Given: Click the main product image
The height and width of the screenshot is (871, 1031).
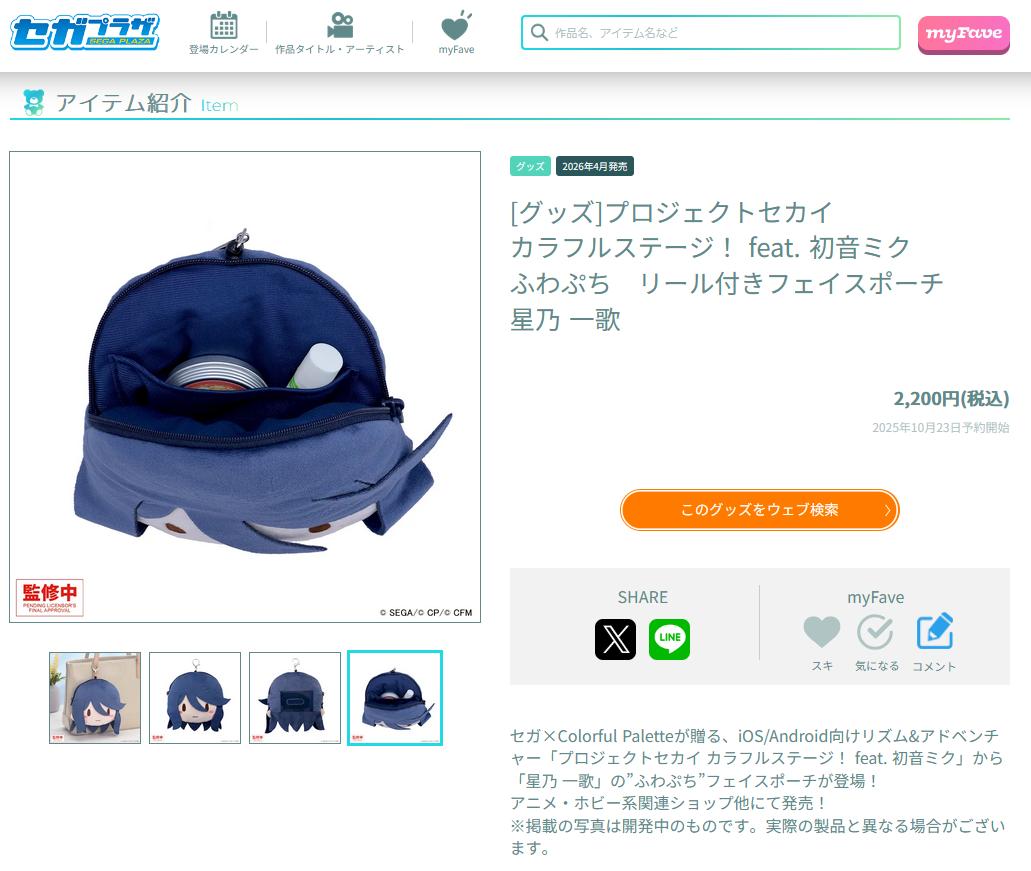Looking at the screenshot, I should tap(245, 387).
